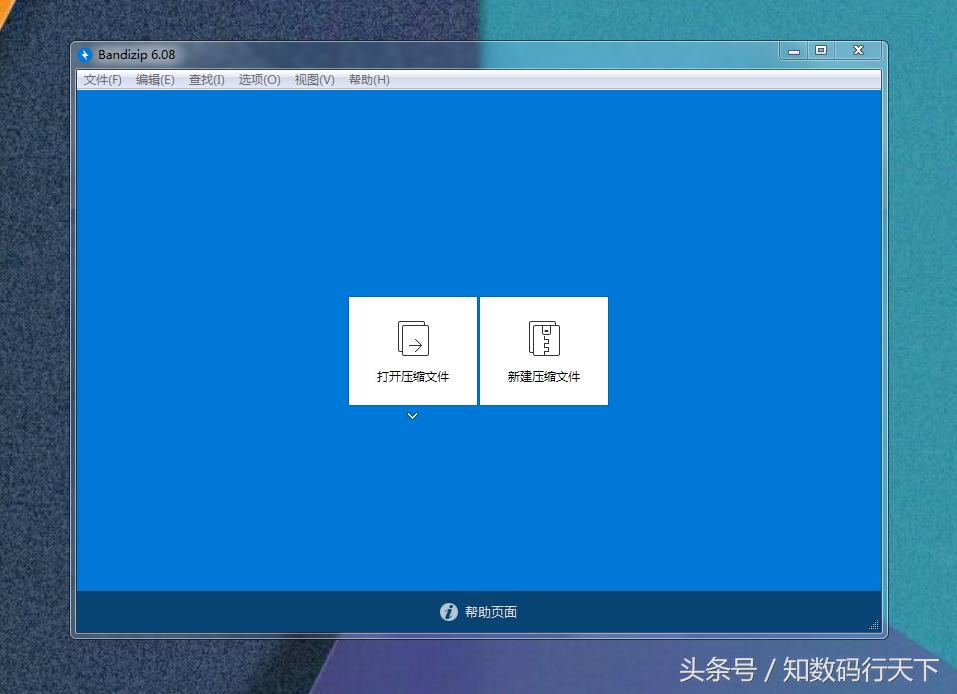Screen dimensions: 957x694
Task: Open the 编辑(E) menu
Action: click(155, 79)
